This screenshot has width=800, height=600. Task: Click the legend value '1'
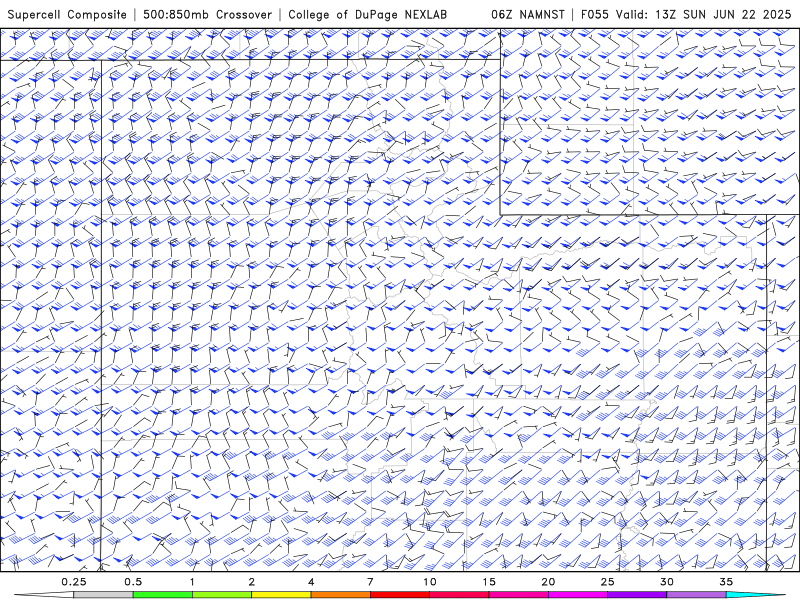coord(192,582)
